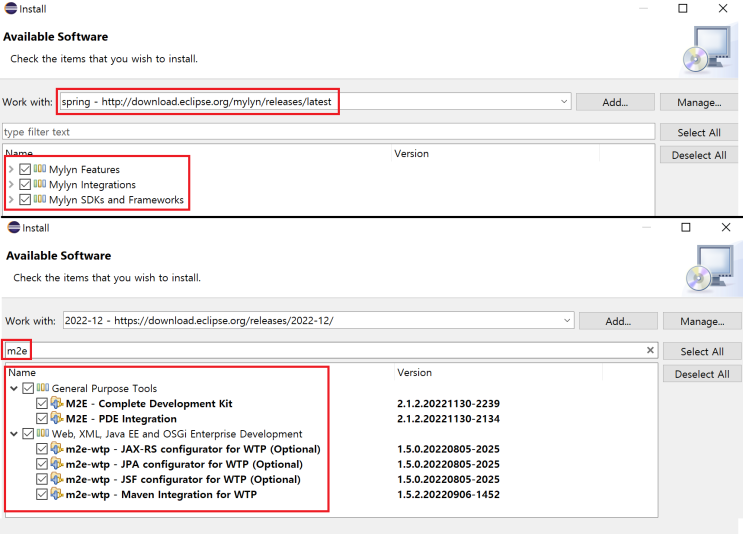Image resolution: width=743 pixels, height=534 pixels.
Task: Click Manage... button in upper Install window
Action: 699,102
